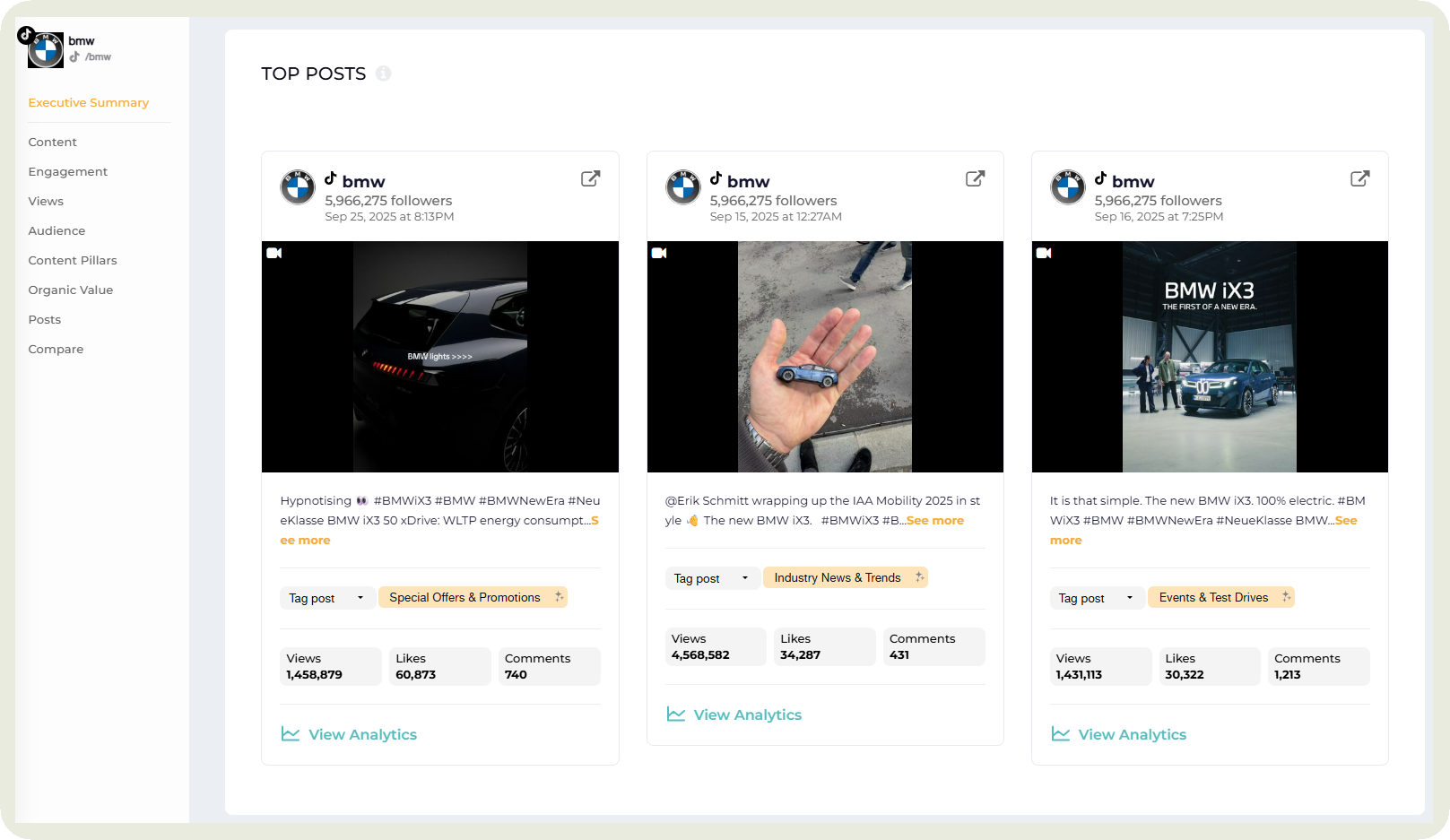Open the BMW lights video thumbnail
Viewport: 1450px width, 840px height.
(439, 357)
